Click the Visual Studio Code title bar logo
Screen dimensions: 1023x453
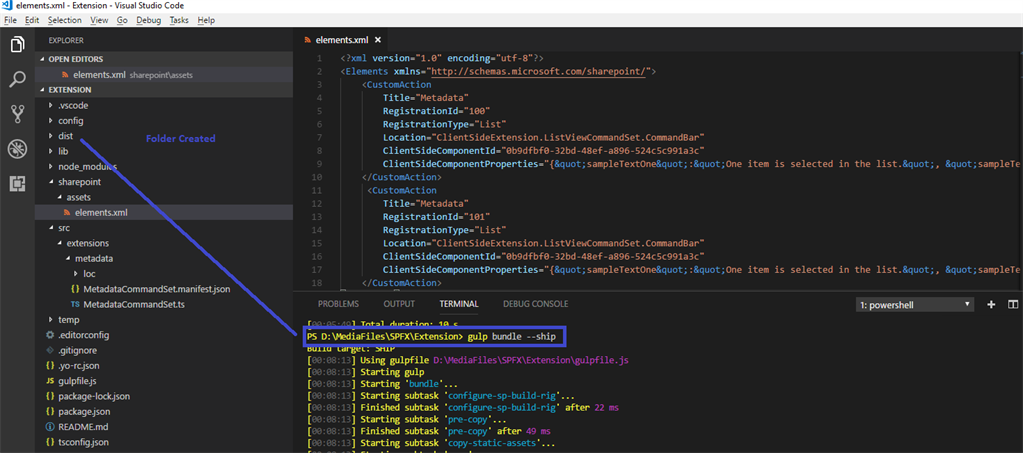click(x=7, y=5)
